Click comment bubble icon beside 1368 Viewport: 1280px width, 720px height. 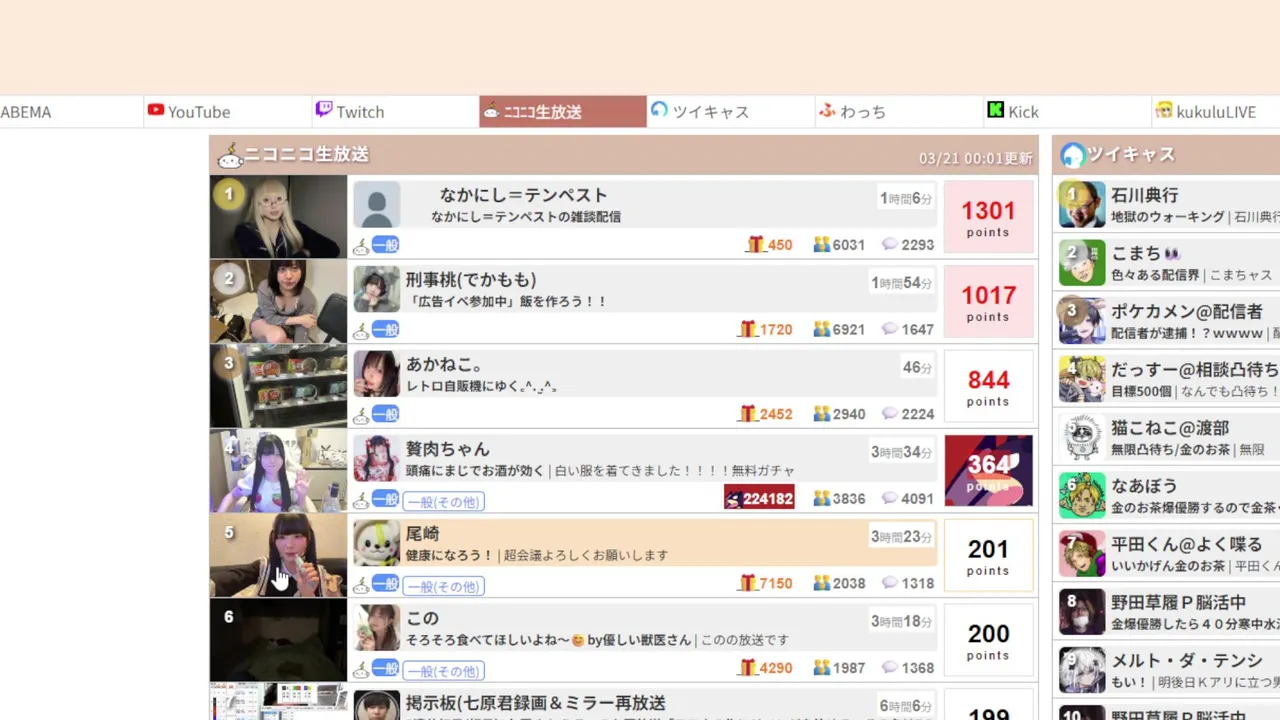click(x=890, y=668)
